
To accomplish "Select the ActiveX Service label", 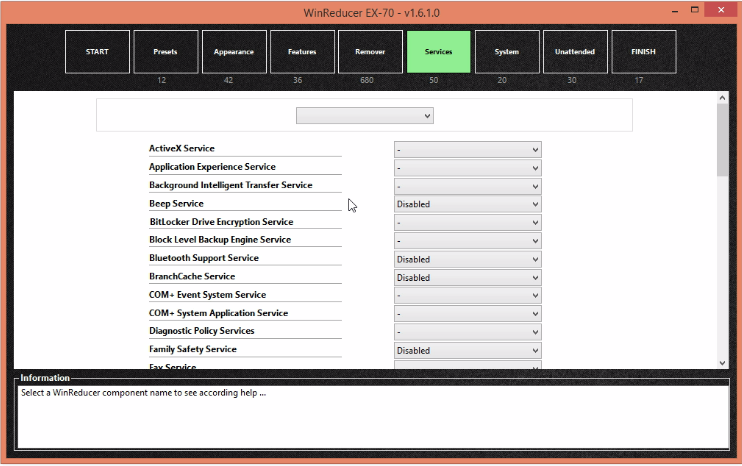I will coord(182,148).
